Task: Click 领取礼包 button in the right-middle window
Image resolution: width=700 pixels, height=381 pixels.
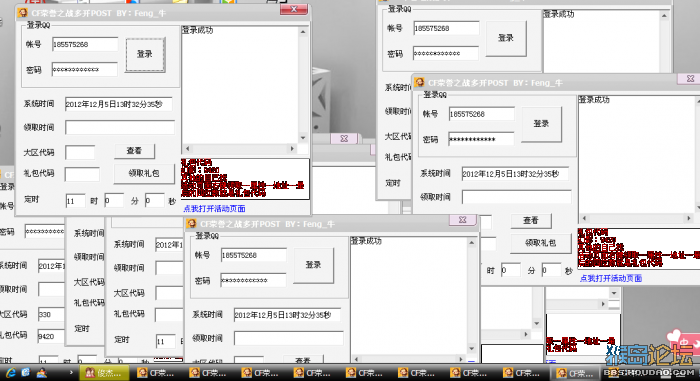Action: [541, 243]
